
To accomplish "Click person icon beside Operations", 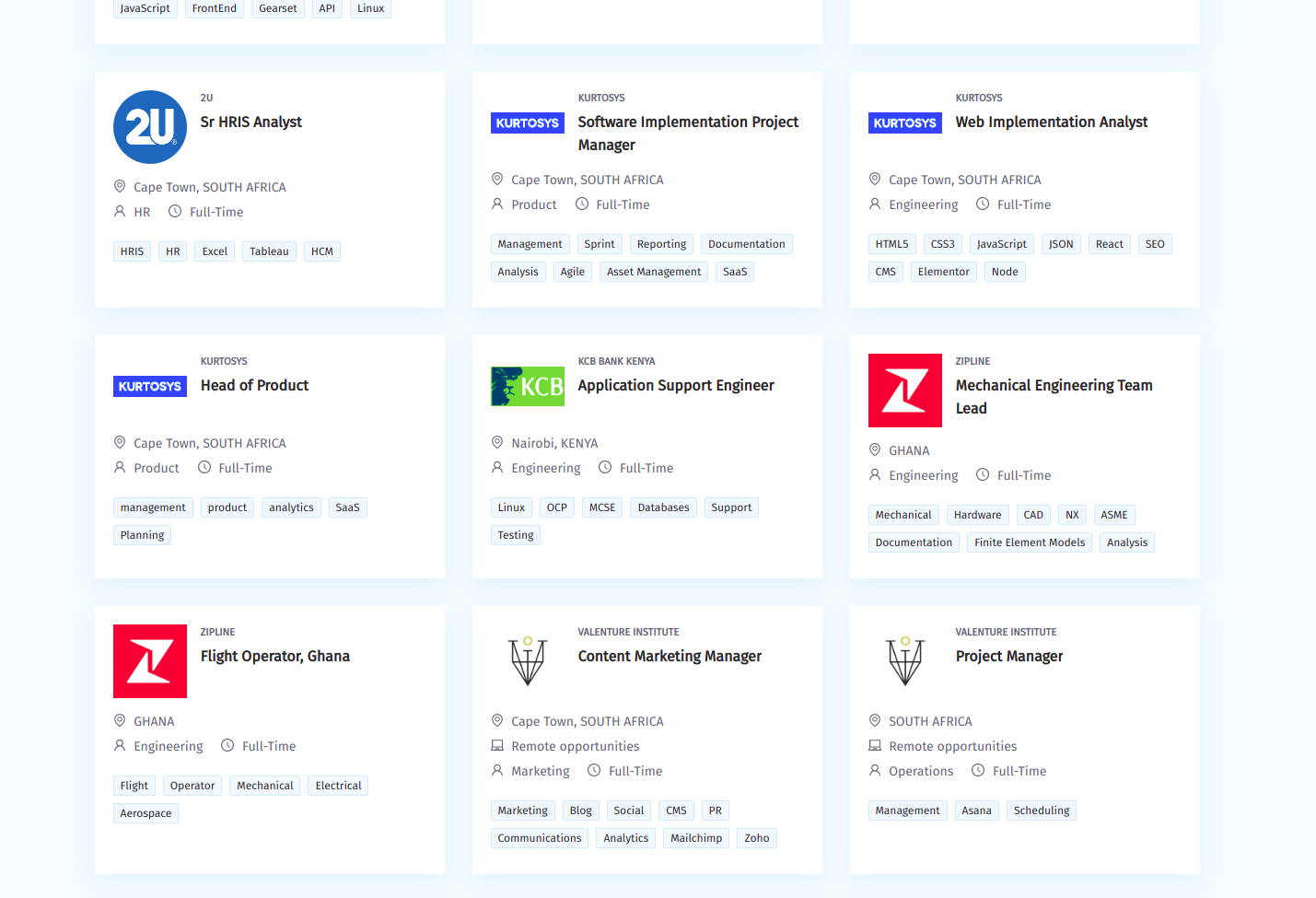I will 875,770.
